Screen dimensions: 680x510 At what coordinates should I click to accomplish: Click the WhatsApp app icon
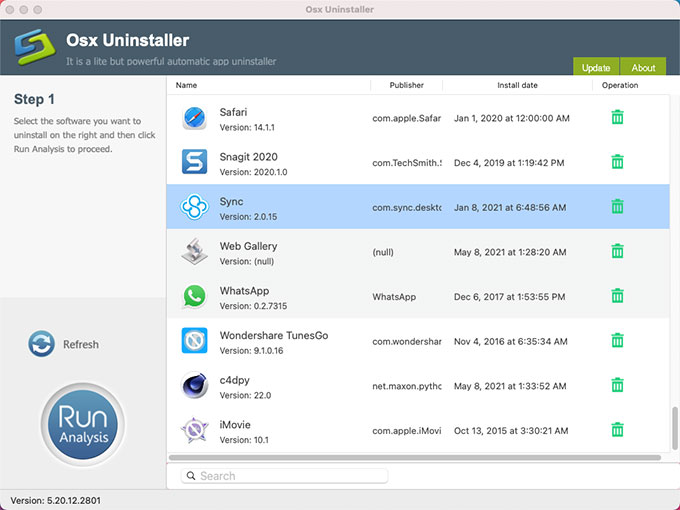pos(194,296)
